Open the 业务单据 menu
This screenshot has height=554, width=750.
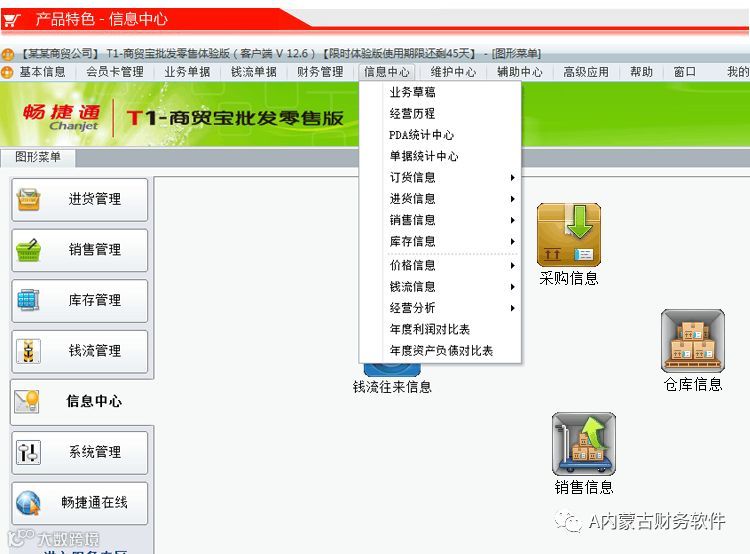pos(187,72)
